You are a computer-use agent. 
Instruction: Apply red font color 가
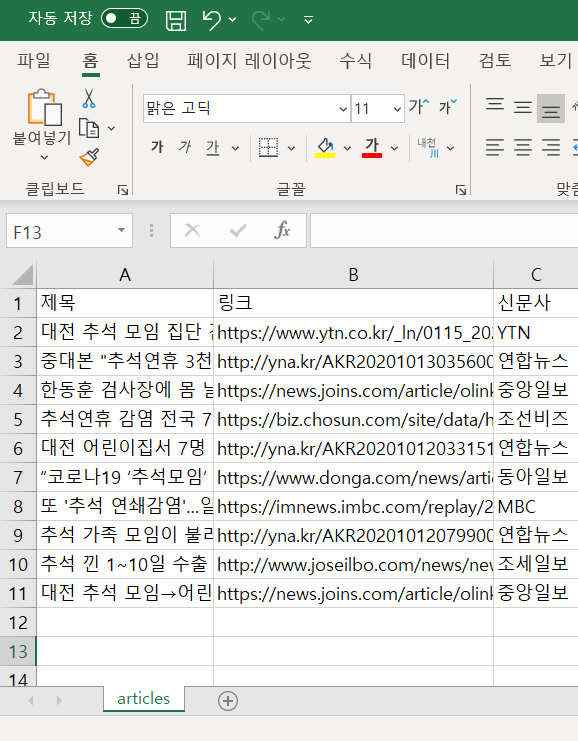click(x=372, y=147)
